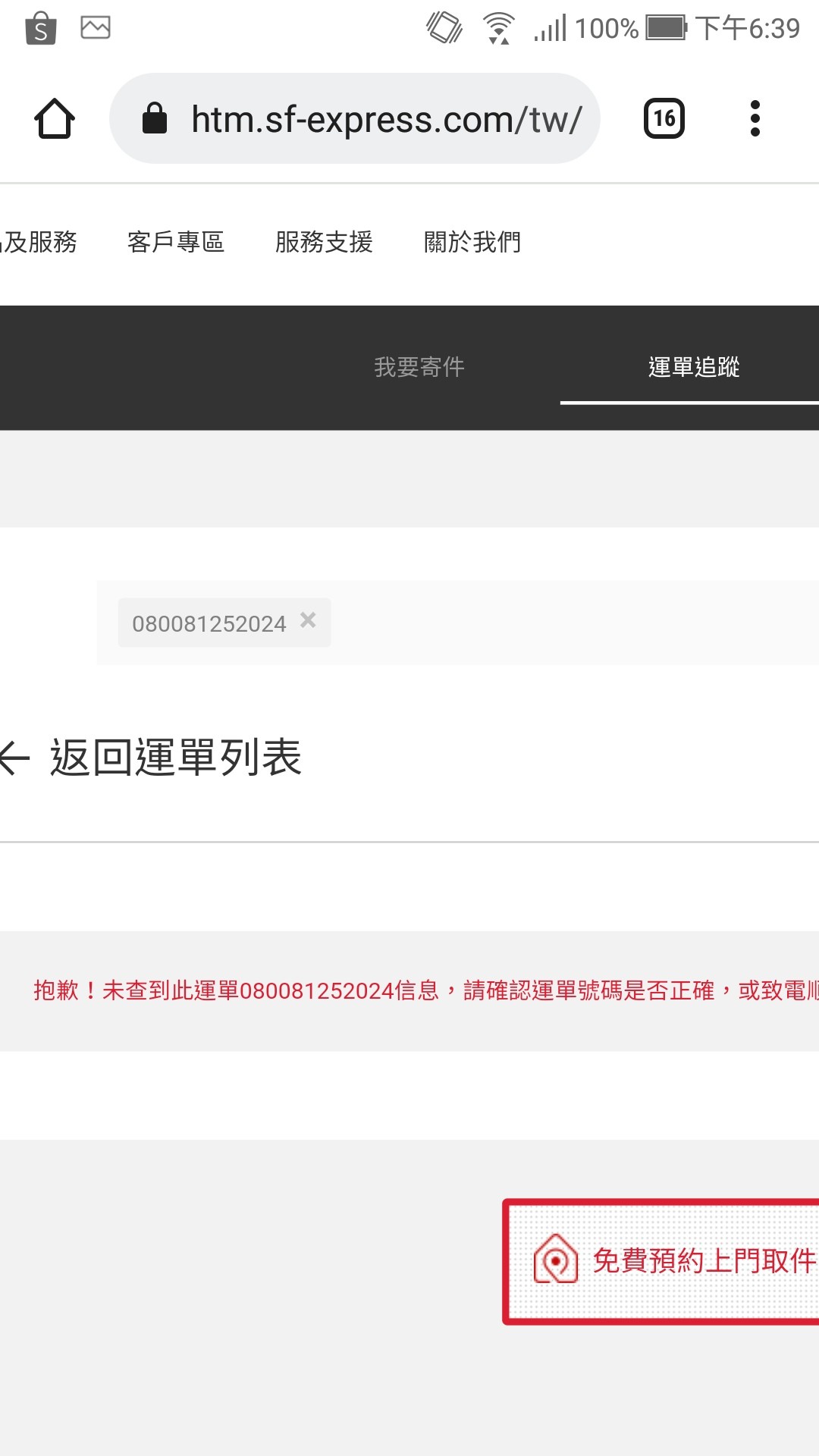Tap the Chrome home icon
This screenshot has width=819, height=1456.
click(55, 119)
